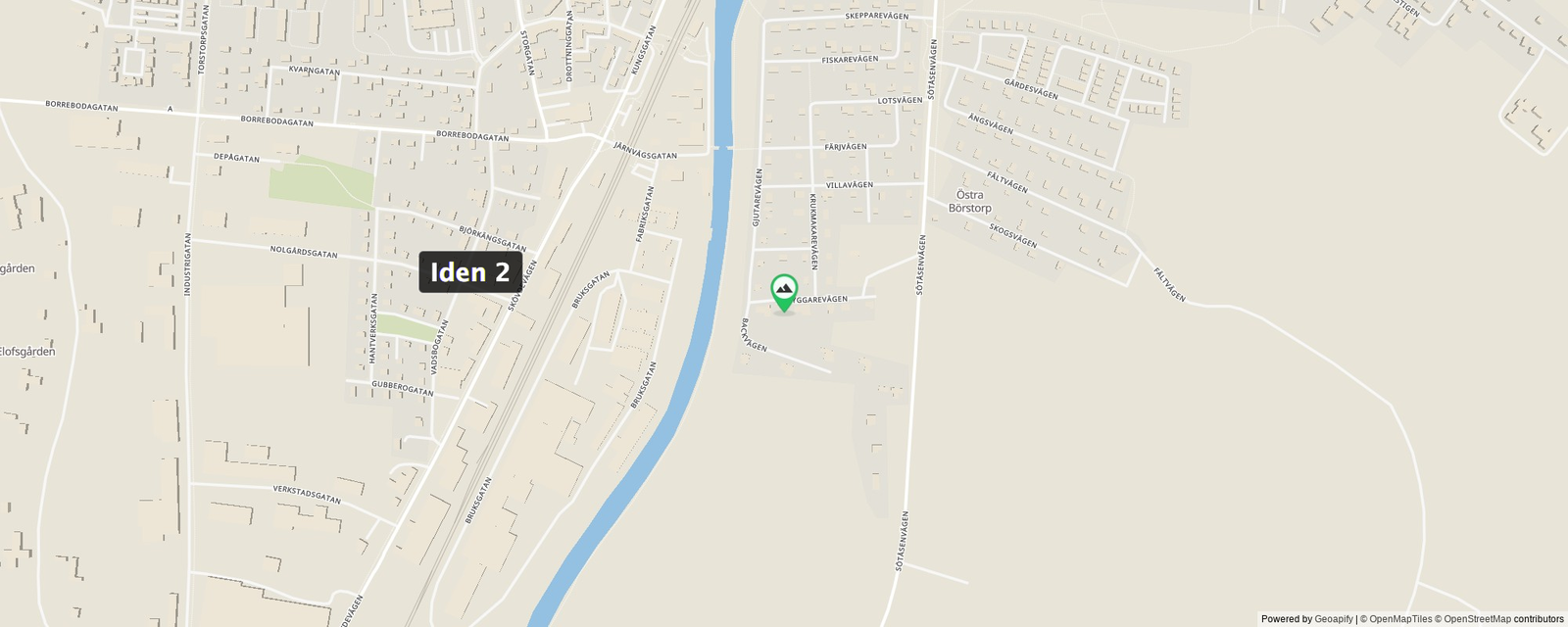Click the Gubberogatan street label
This screenshot has width=1568, height=627.
pyautogui.click(x=403, y=389)
